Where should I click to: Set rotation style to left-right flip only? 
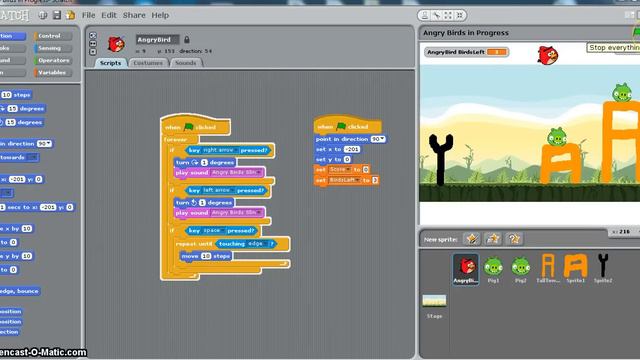pyautogui.click(x=93, y=44)
